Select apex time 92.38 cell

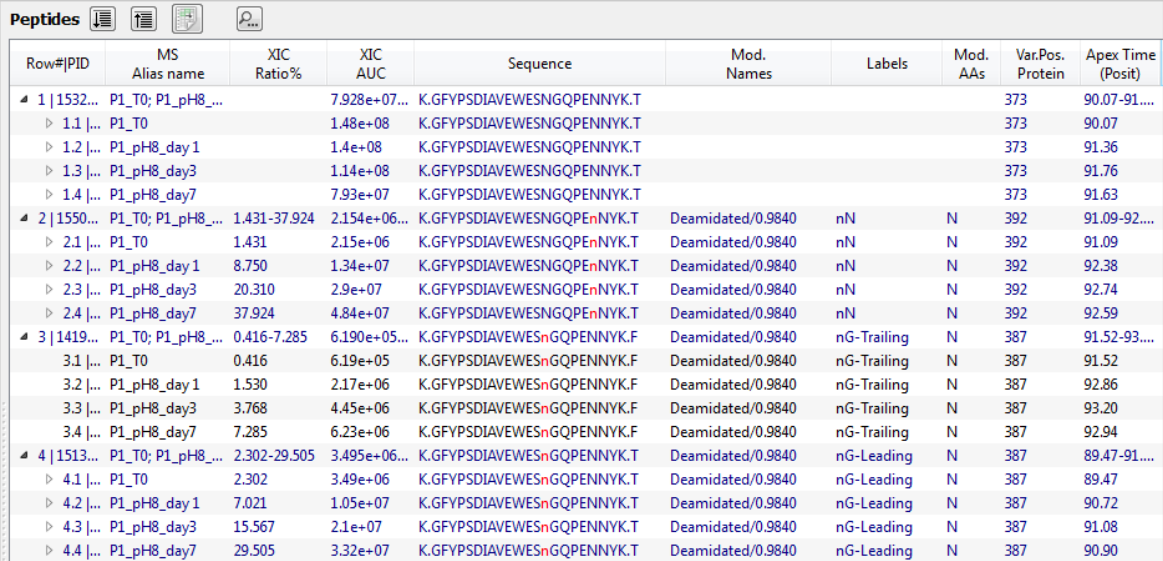[x=1100, y=266]
